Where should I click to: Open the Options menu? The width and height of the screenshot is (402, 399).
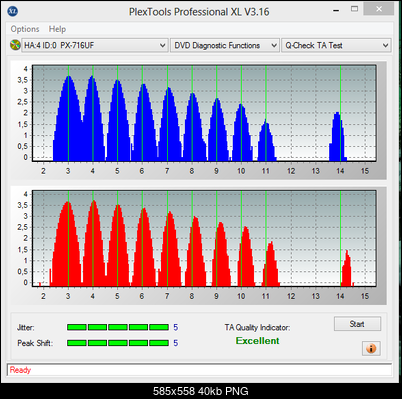pyautogui.click(x=25, y=29)
